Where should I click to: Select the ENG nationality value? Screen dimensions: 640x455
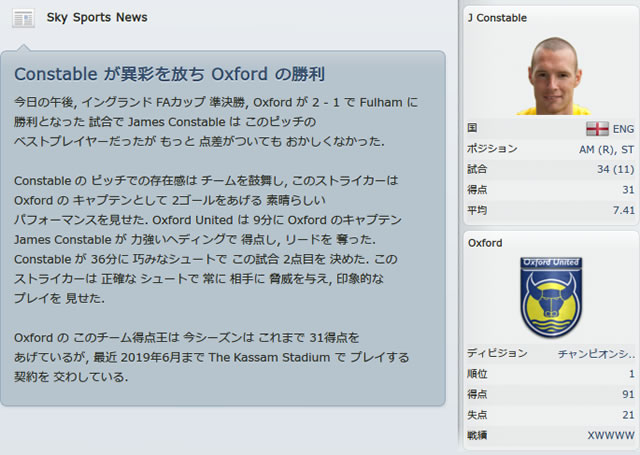(623, 129)
